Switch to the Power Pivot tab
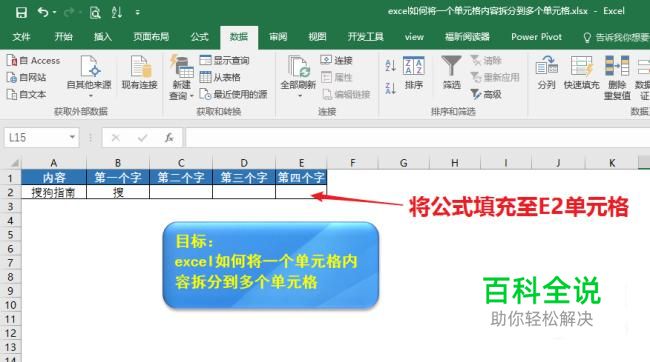The width and height of the screenshot is (650, 362). 536,37
